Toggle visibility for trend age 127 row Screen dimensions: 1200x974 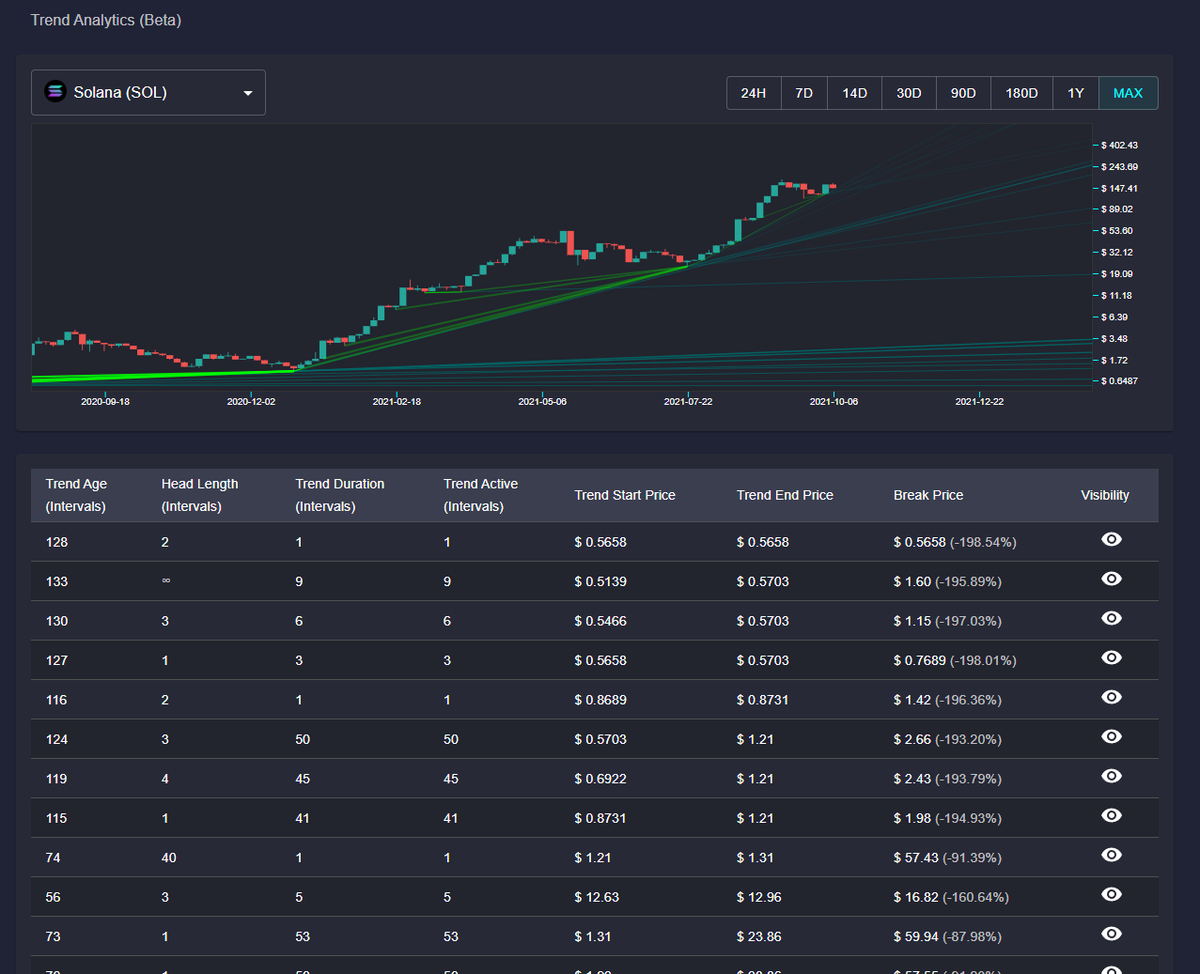pos(1111,658)
